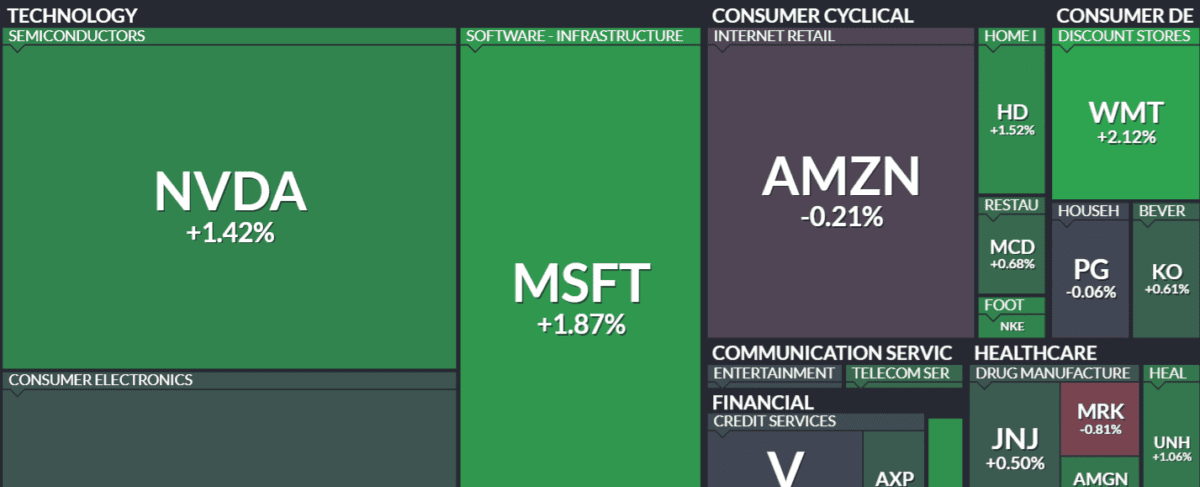Click the AMGN stock tile
This screenshot has width=1200, height=487.
coord(1100,477)
